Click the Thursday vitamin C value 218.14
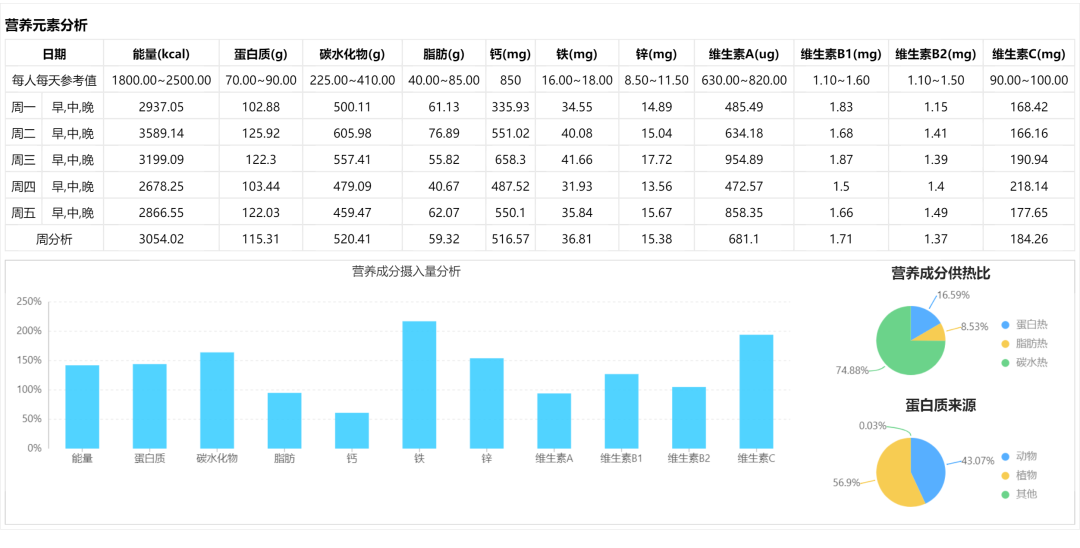 pyautogui.click(x=1028, y=186)
